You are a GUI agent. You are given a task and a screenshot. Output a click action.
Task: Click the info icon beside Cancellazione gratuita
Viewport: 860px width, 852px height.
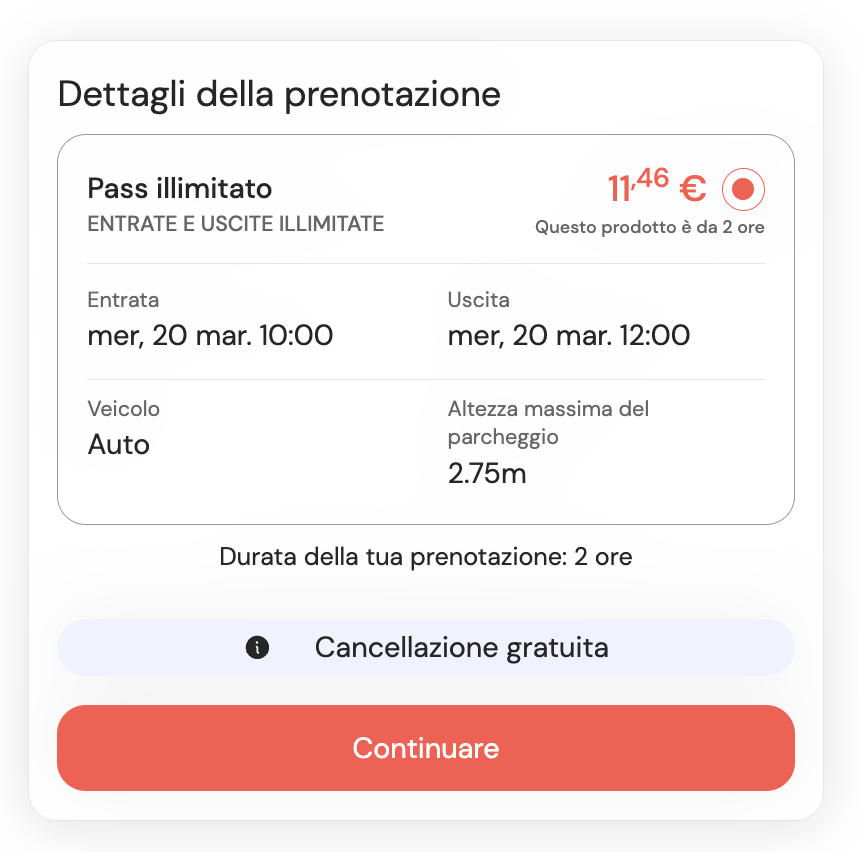(258, 648)
